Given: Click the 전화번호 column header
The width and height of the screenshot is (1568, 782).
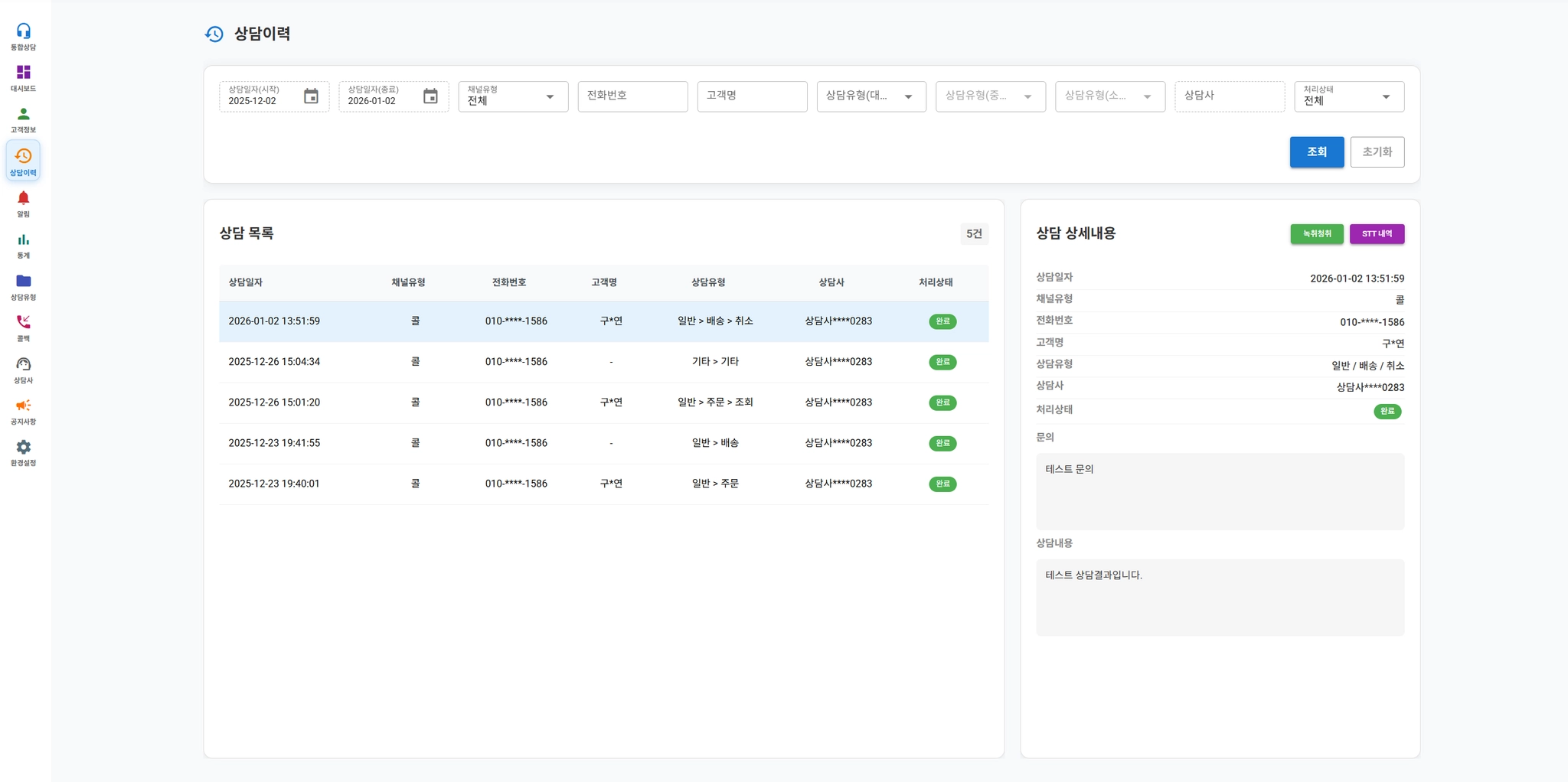Looking at the screenshot, I should tap(509, 282).
